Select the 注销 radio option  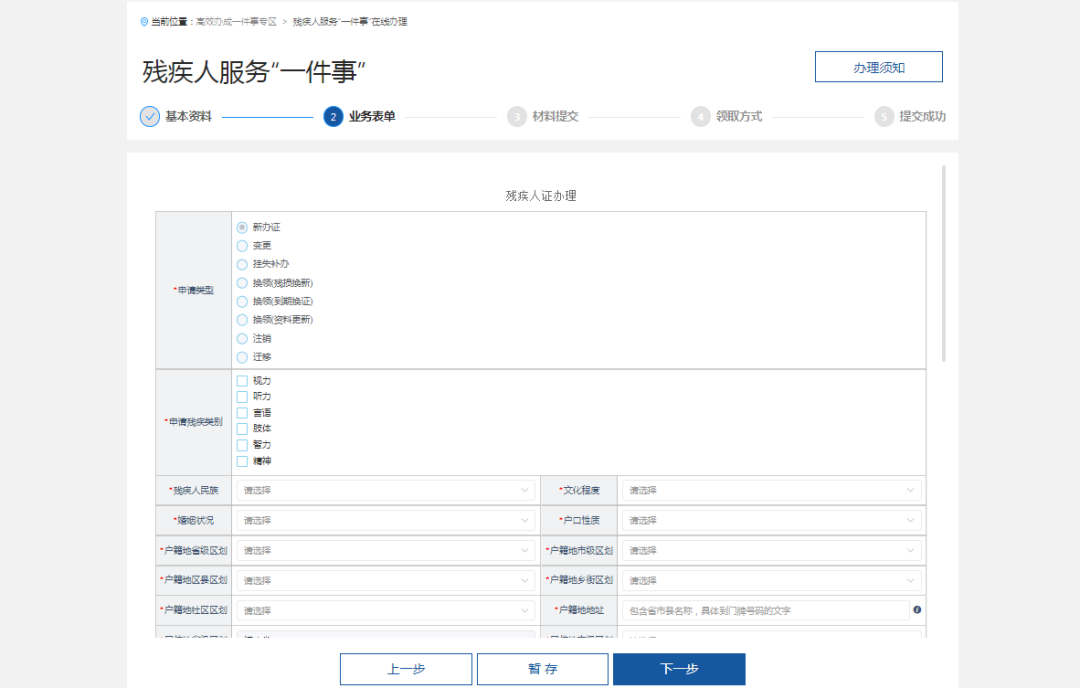coord(242,339)
